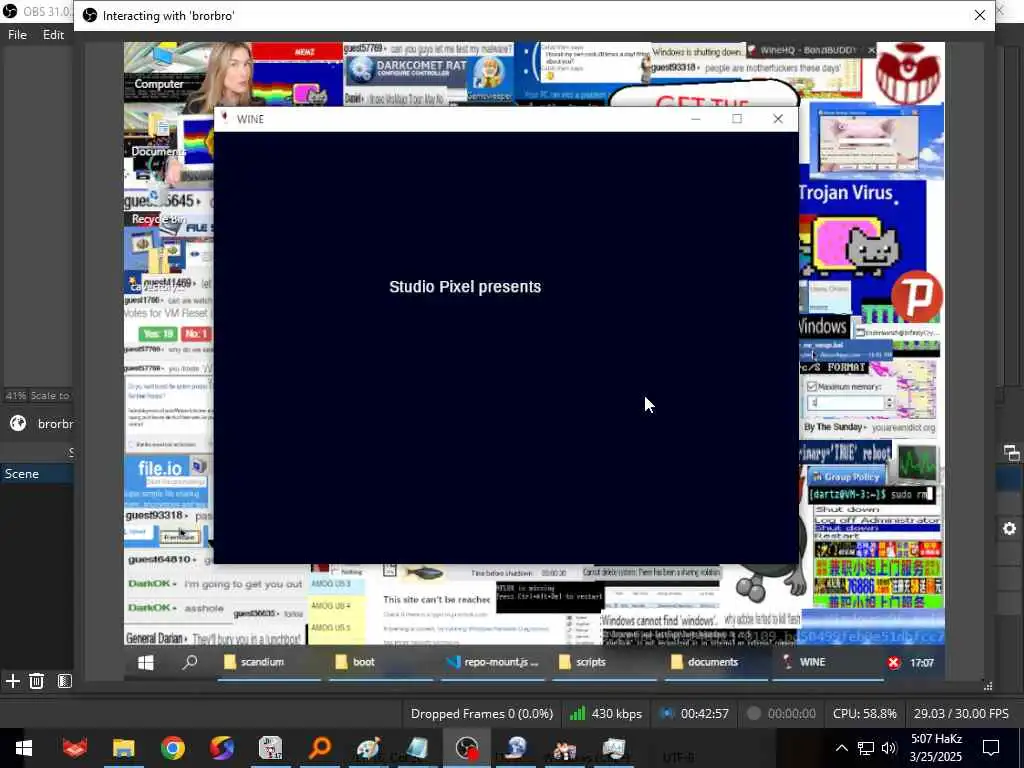Open the OBS Edit menu
1024x768 pixels.
[53, 35]
